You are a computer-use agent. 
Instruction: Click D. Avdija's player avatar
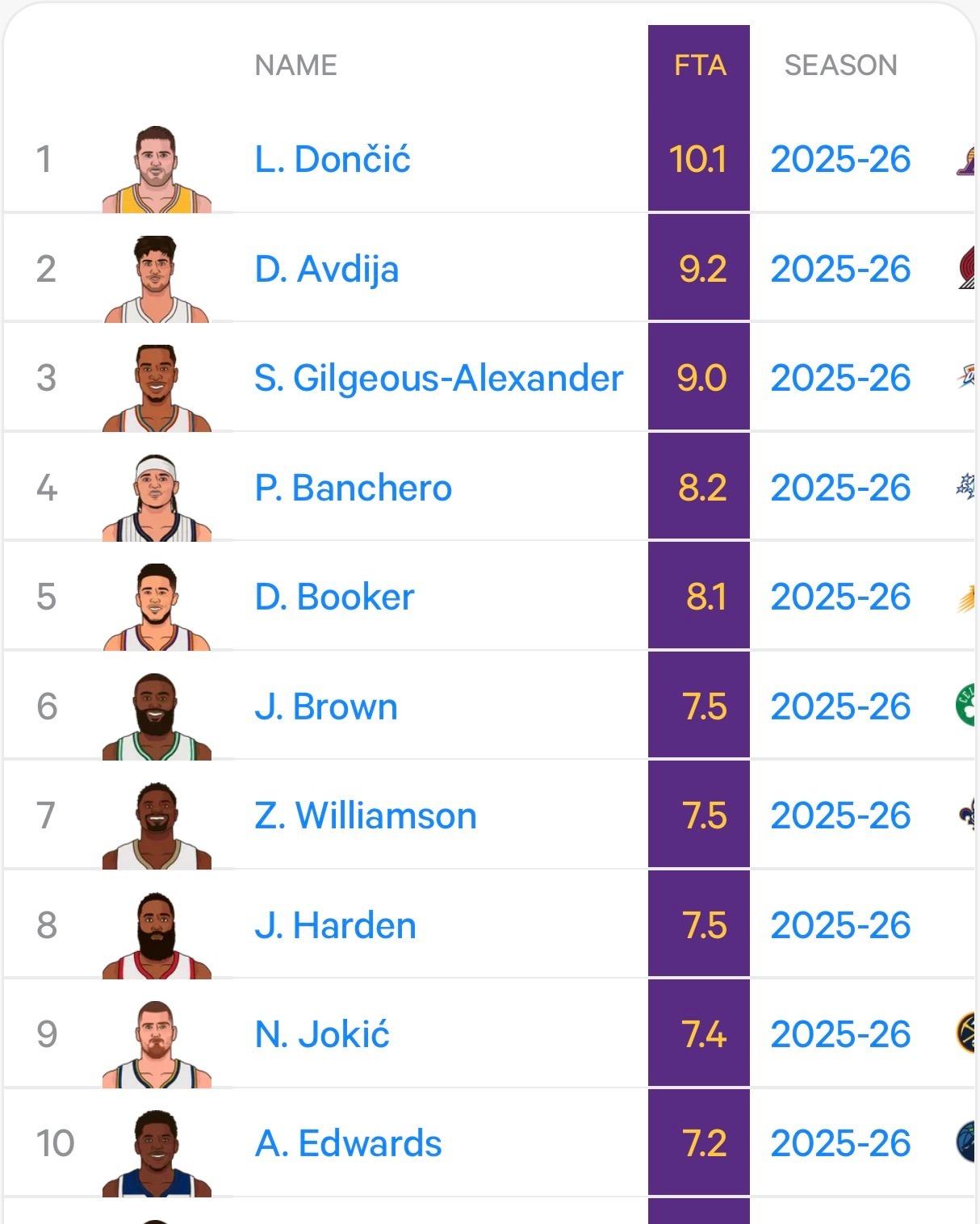(x=157, y=279)
